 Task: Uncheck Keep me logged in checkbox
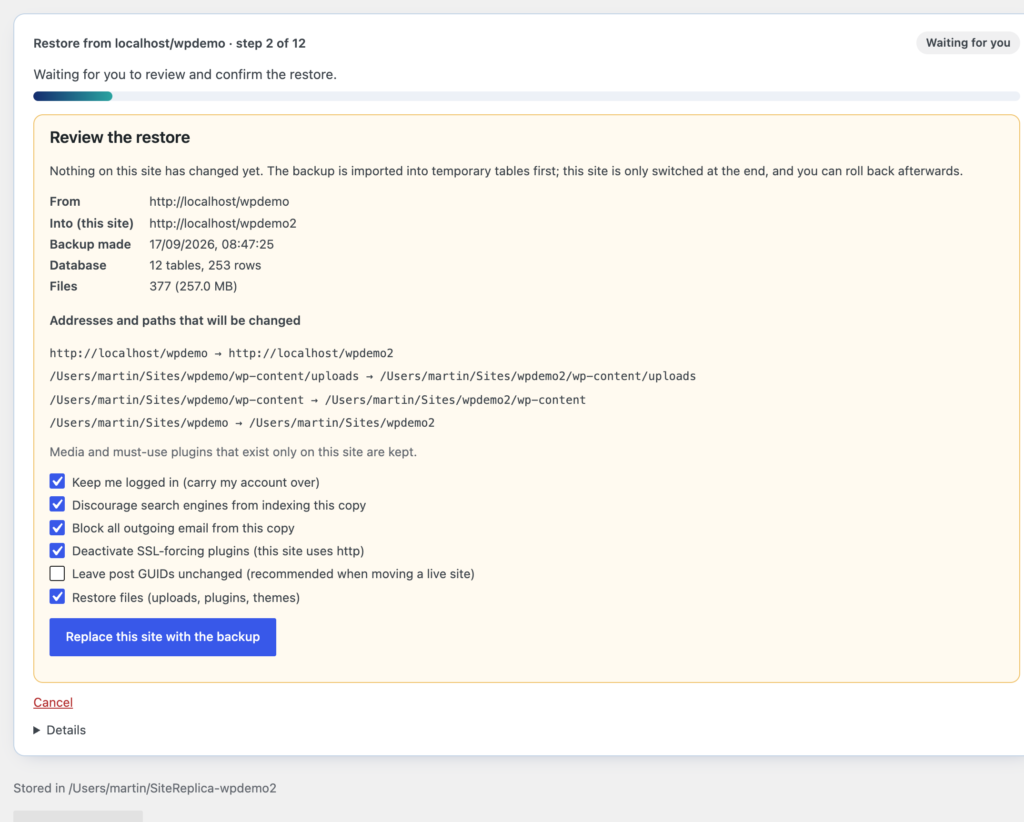(57, 482)
